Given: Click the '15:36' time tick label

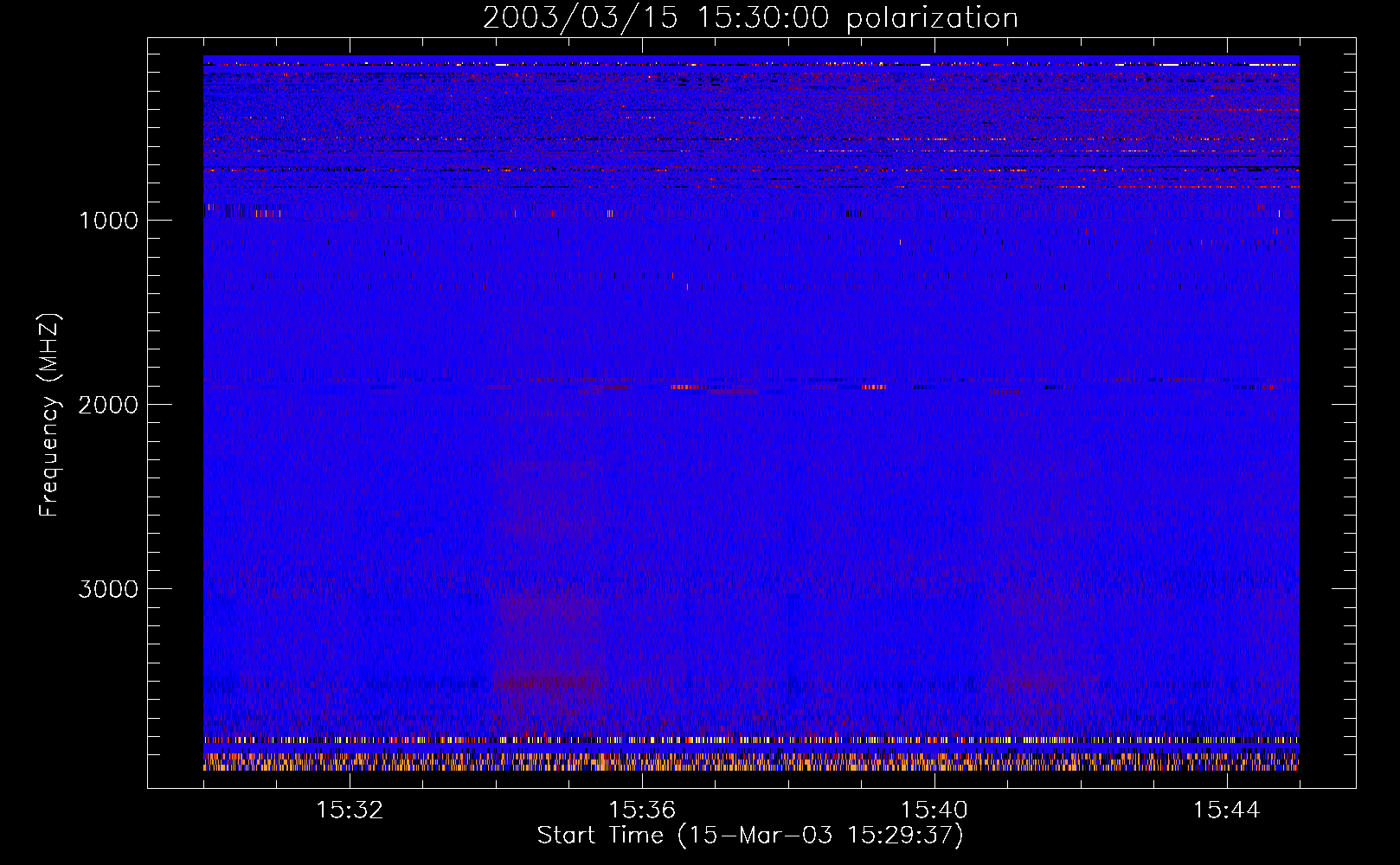Looking at the screenshot, I should [x=642, y=811].
